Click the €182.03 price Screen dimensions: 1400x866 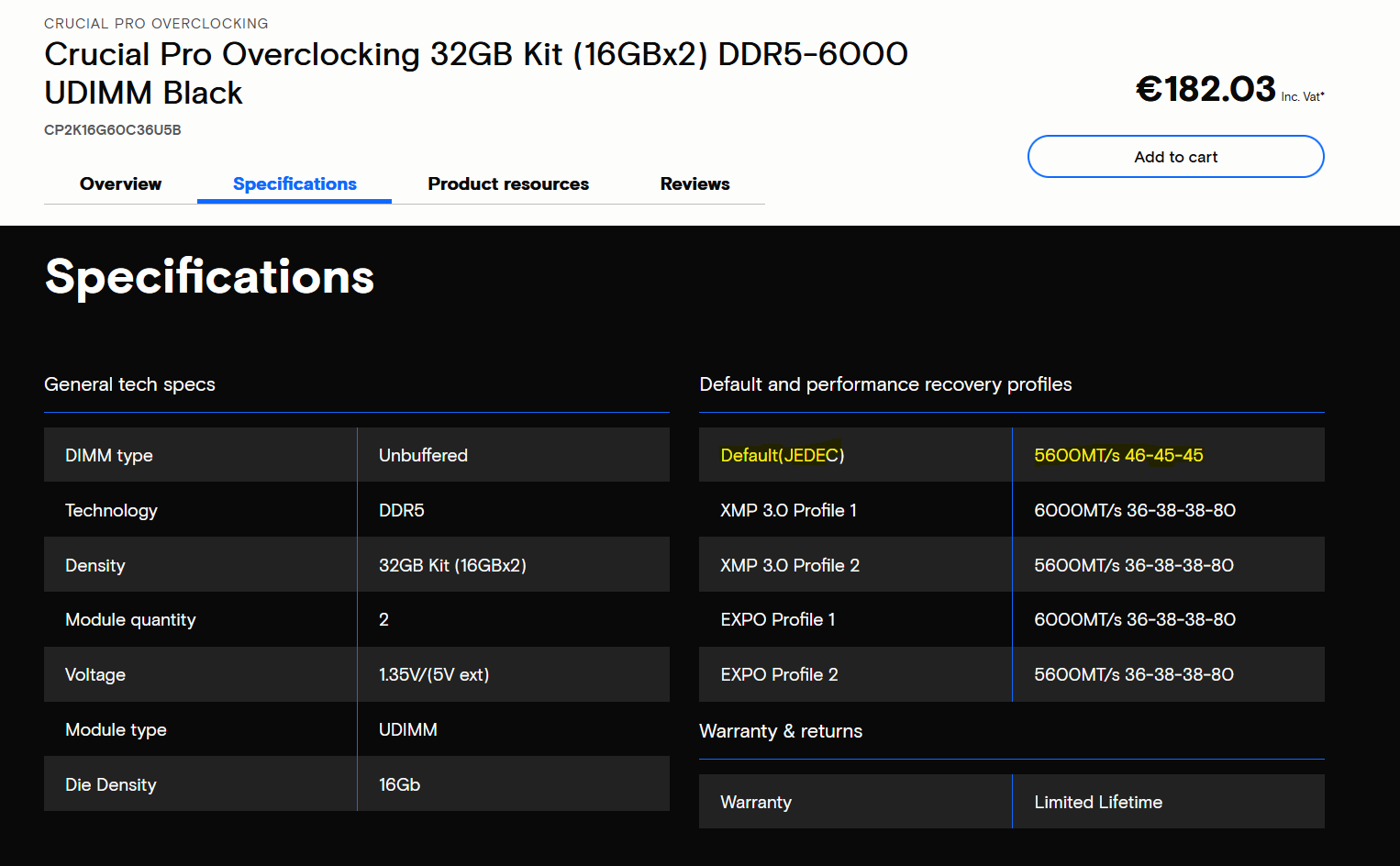[x=1206, y=89]
